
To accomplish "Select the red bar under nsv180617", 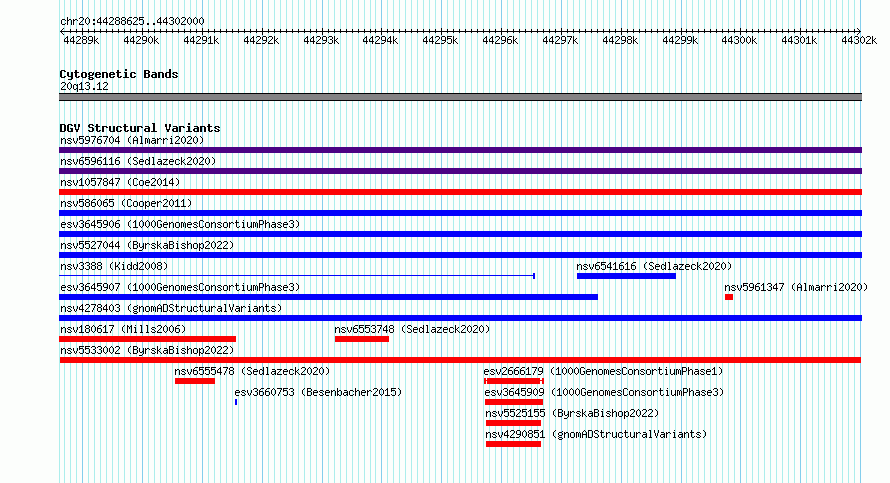I will pyautogui.click(x=148, y=339).
